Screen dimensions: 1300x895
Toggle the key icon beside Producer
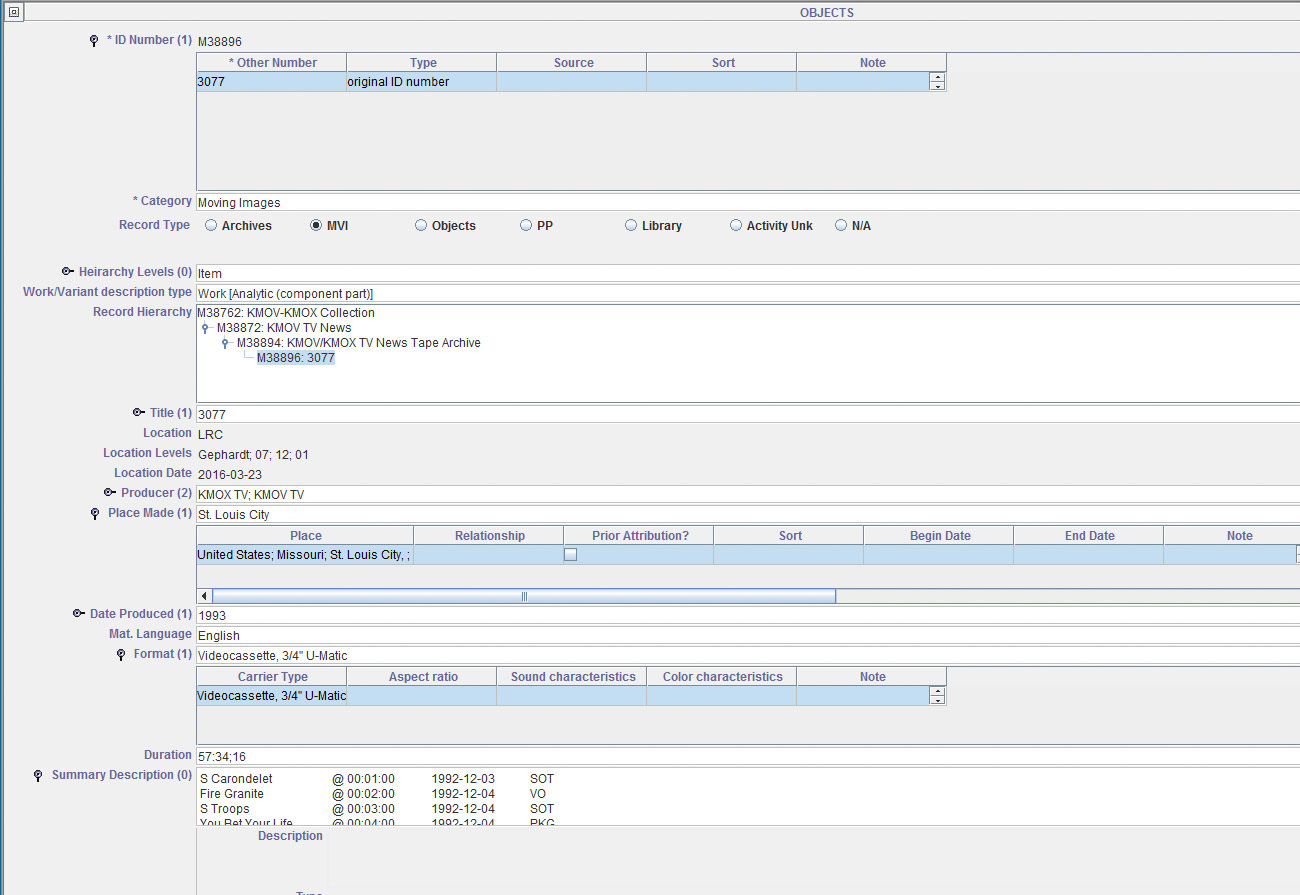(x=110, y=493)
